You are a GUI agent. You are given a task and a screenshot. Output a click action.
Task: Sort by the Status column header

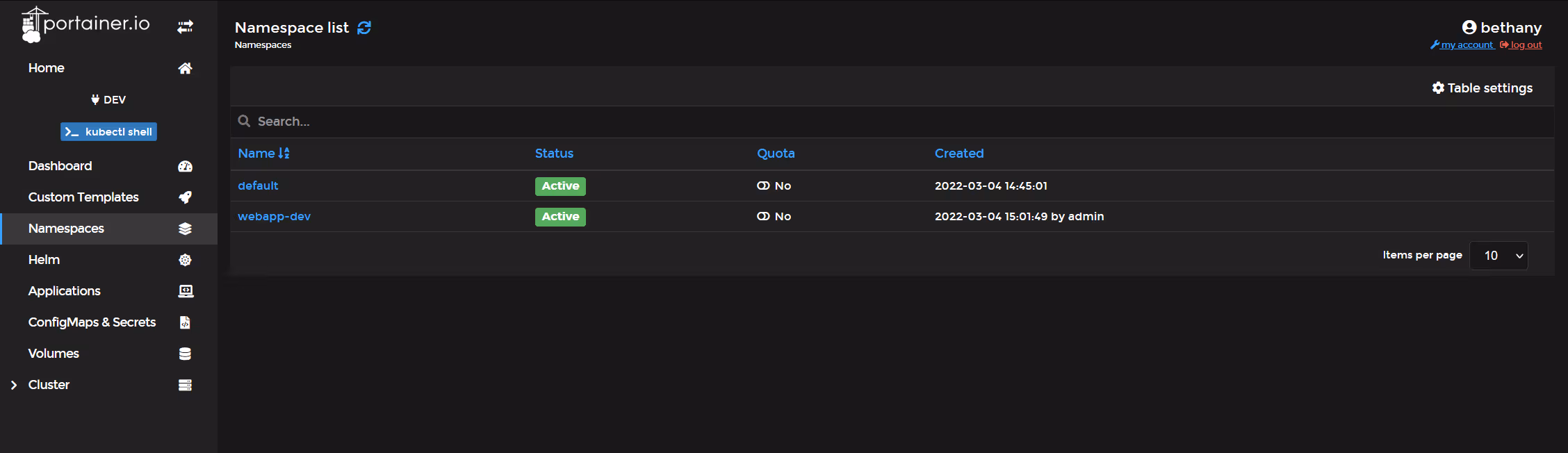554,154
